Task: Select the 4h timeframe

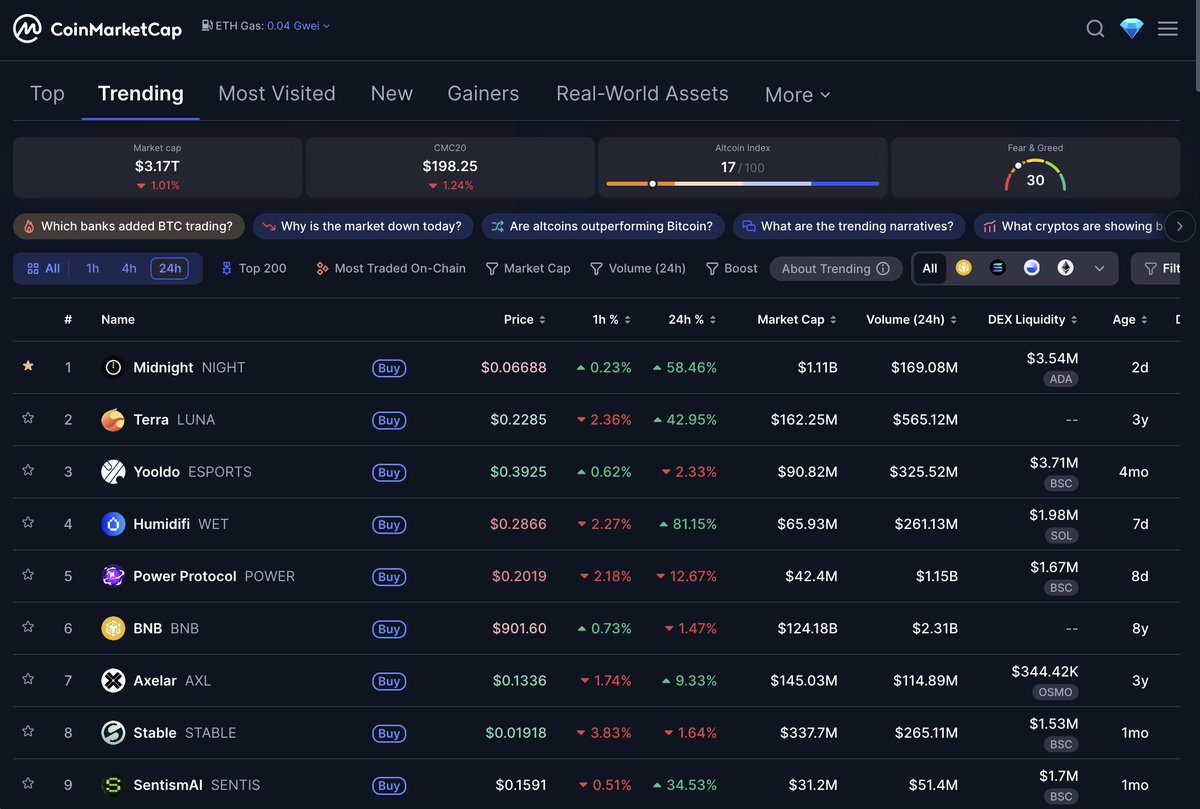Action: (129, 268)
